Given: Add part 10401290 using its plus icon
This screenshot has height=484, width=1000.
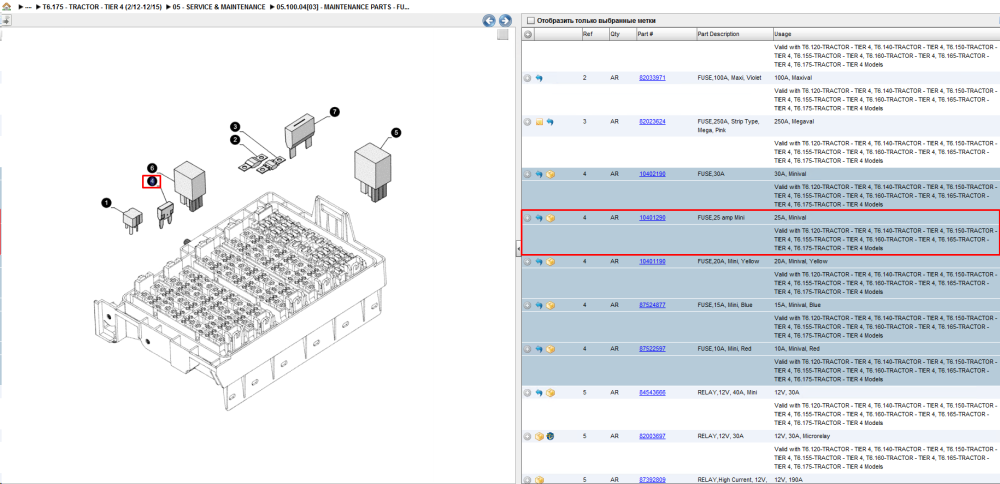Looking at the screenshot, I should (527, 217).
